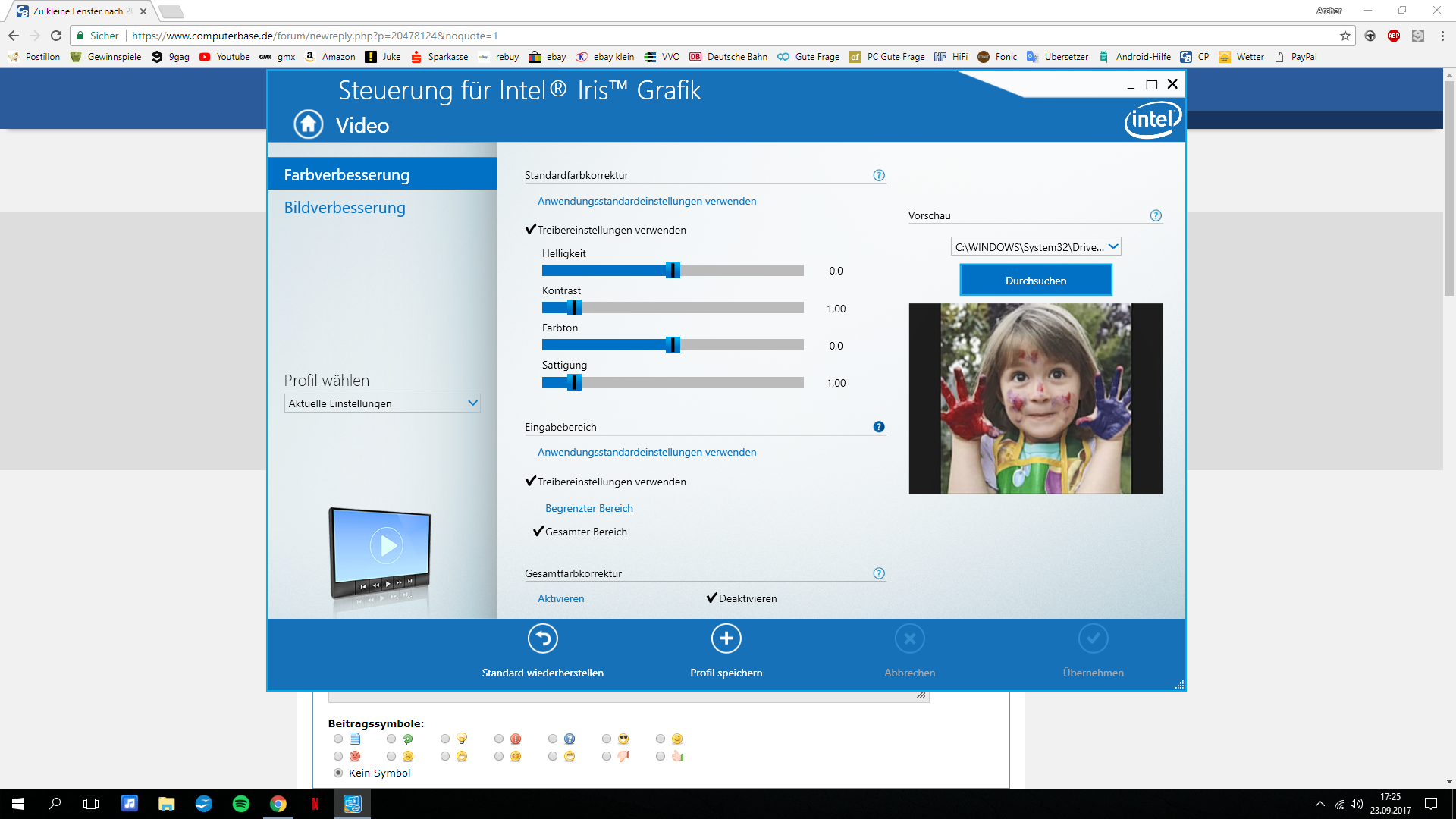Open Spotify from the Windows taskbar
Image resolution: width=1456 pixels, height=819 pixels.
[x=241, y=804]
